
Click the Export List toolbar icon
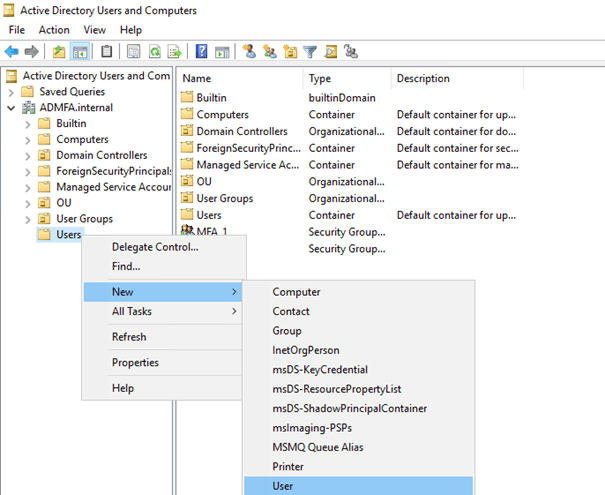(x=174, y=51)
